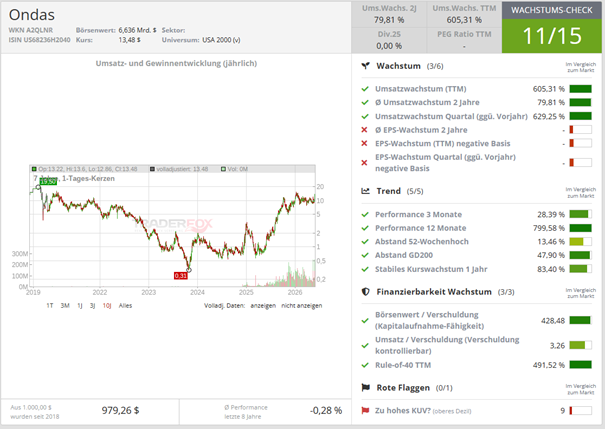The height and width of the screenshot is (429, 605).
Task: Click checkmark beside Performance 3 Monate
Action: (365, 214)
